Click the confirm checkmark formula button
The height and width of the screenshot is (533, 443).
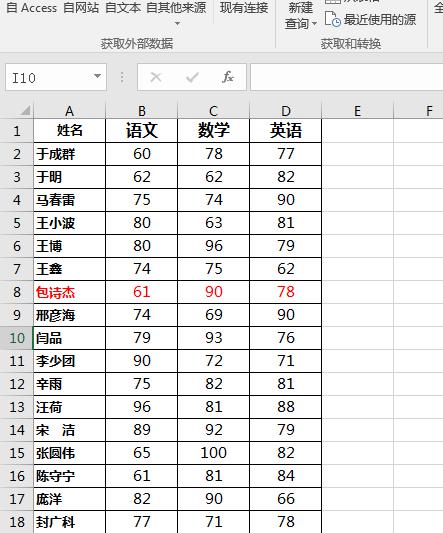coord(192,77)
